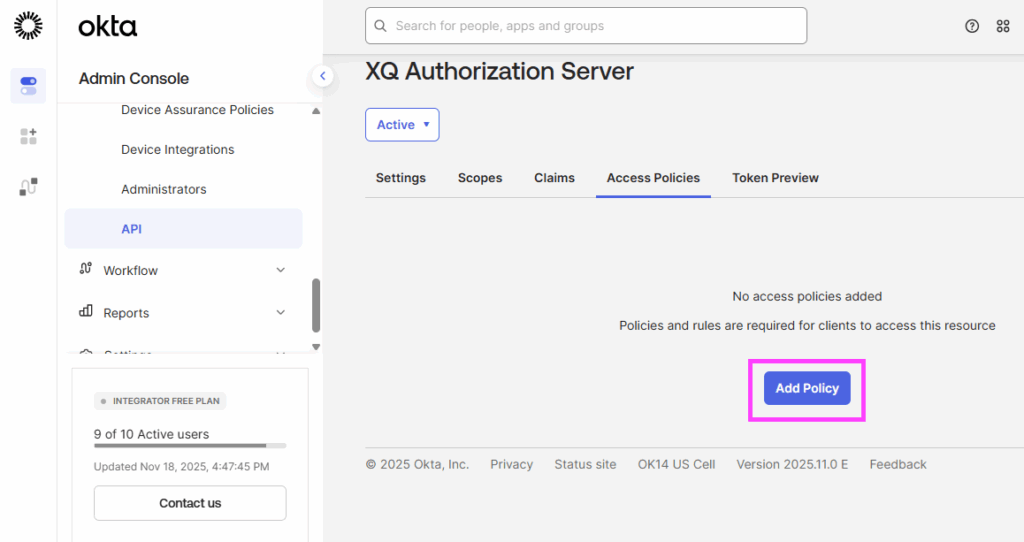The height and width of the screenshot is (542, 1024).
Task: Open the Admin Console toggle icon in rail
Action: coord(28,86)
